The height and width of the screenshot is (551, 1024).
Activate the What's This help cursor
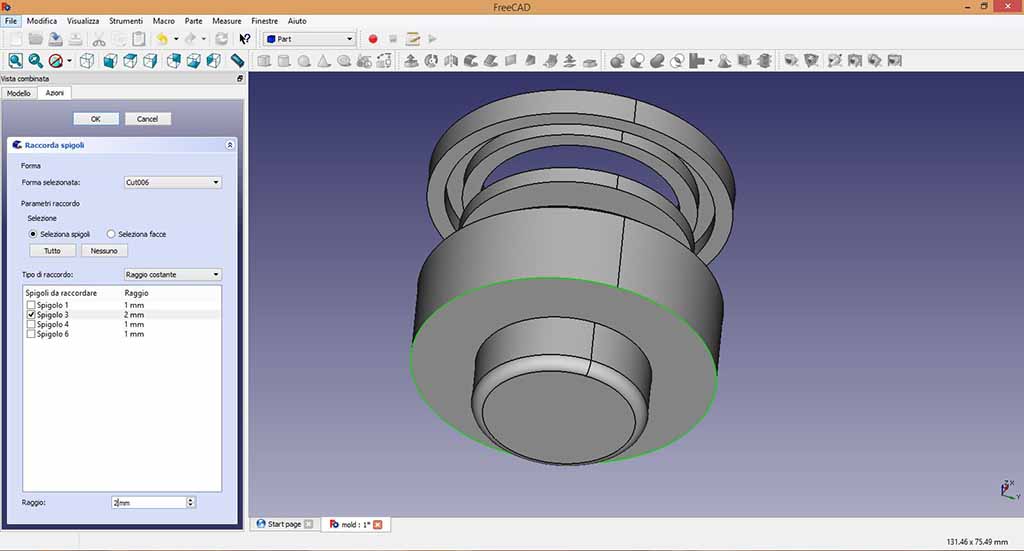point(245,39)
